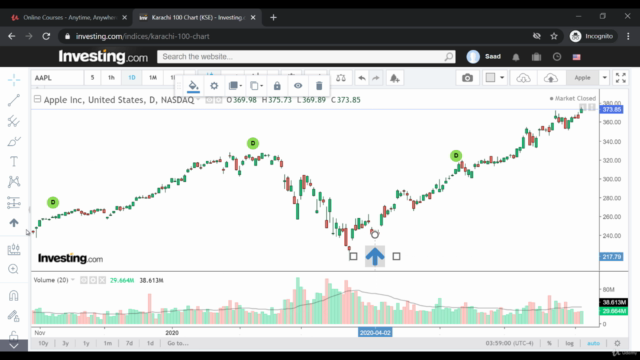This screenshot has width=640, height=360.
Task: Reload the page in browser
Action: click(46, 36)
